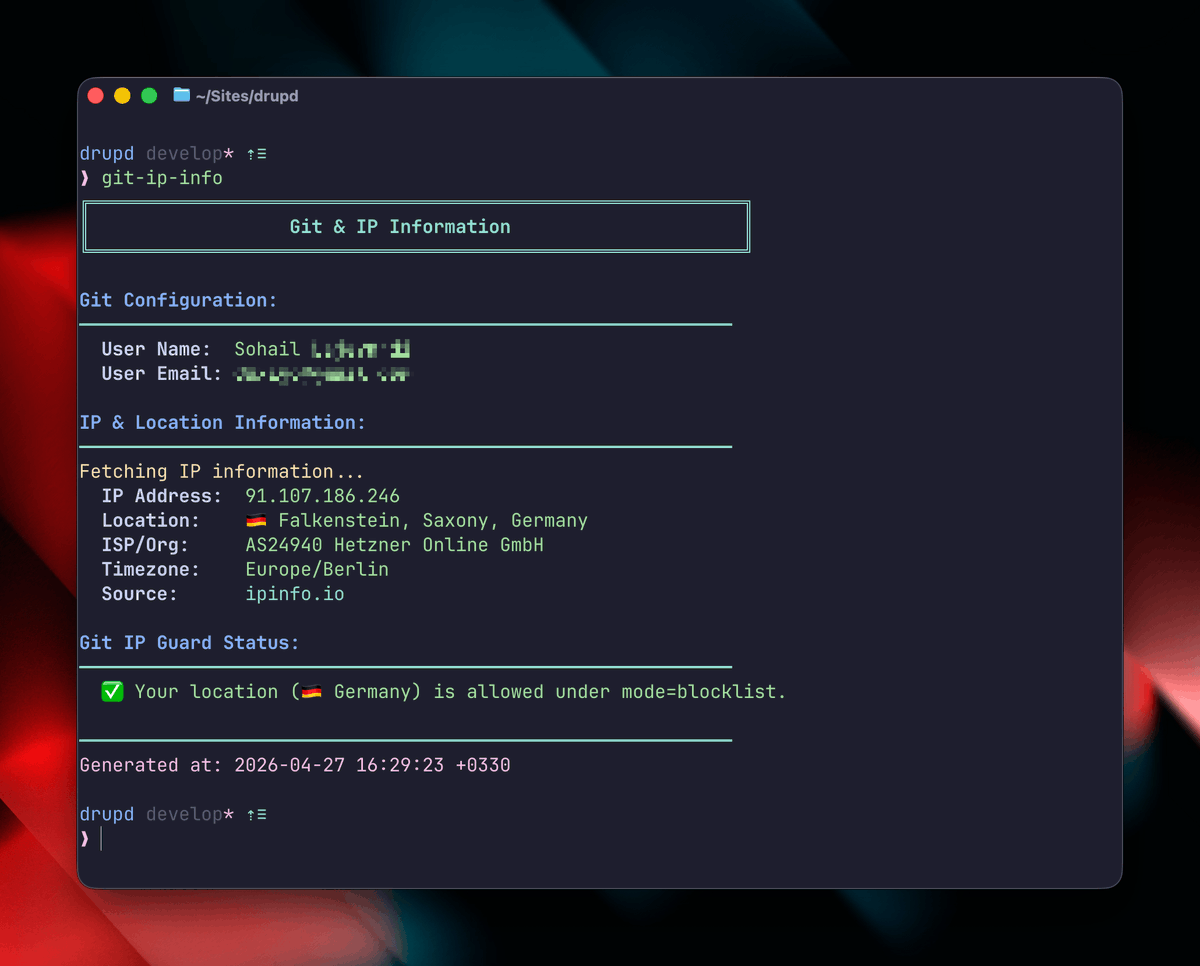Click the git status arrow in top prompt
1200x966 pixels.
tap(251, 154)
